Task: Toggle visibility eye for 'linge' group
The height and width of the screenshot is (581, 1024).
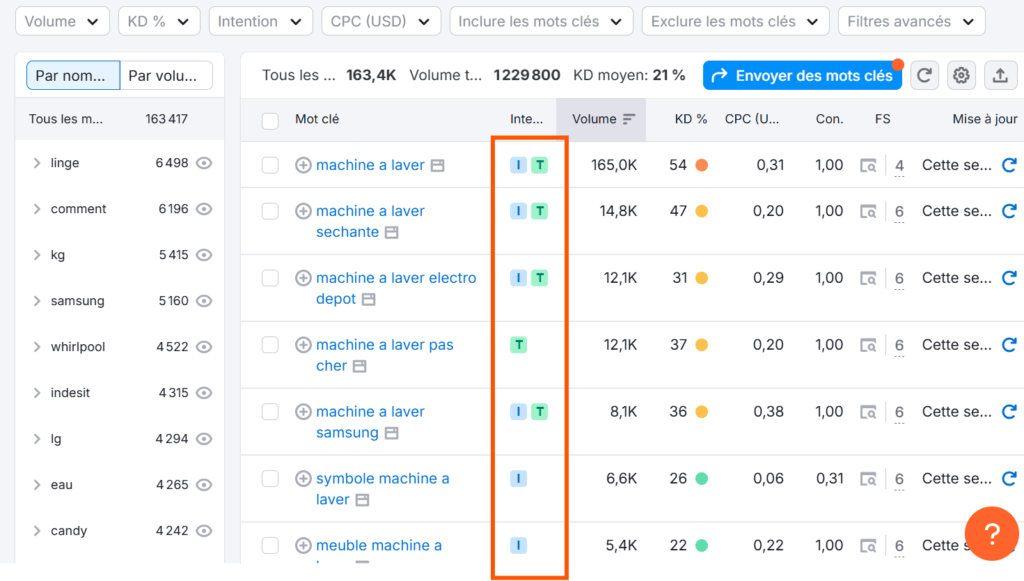Action: pyautogui.click(x=204, y=163)
